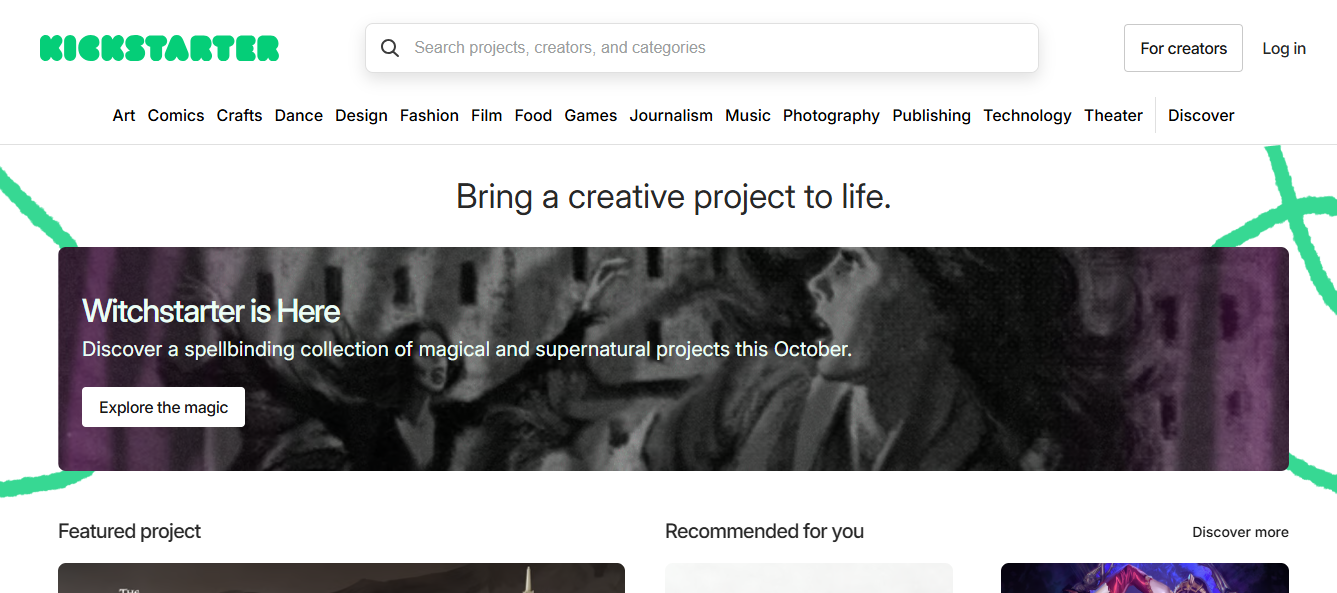Image resolution: width=1337 pixels, height=593 pixels.
Task: Click the Featured project heading
Action: tap(130, 531)
